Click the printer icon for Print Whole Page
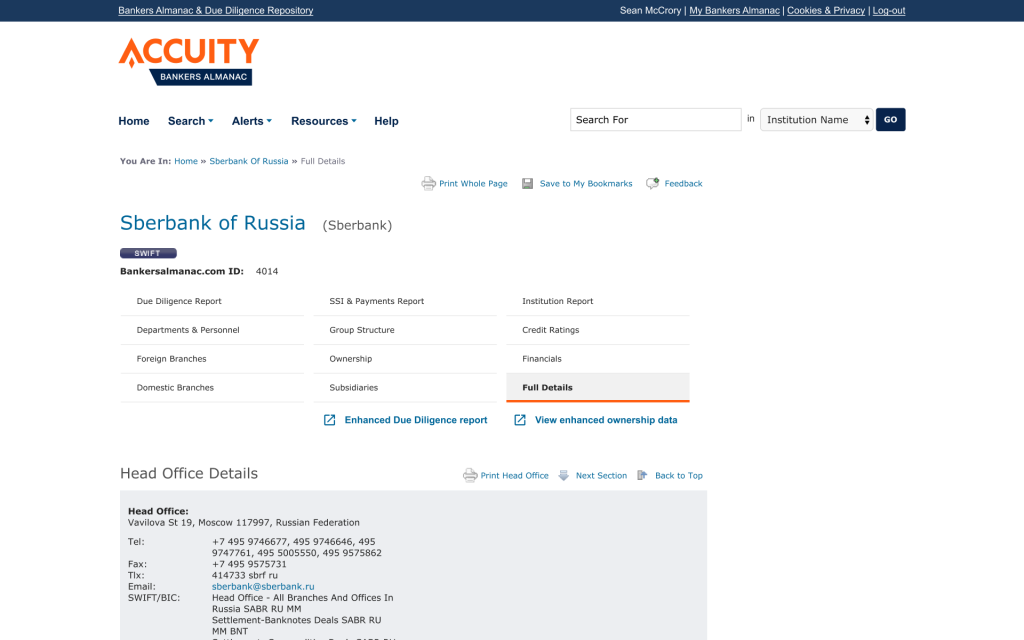 click(428, 184)
